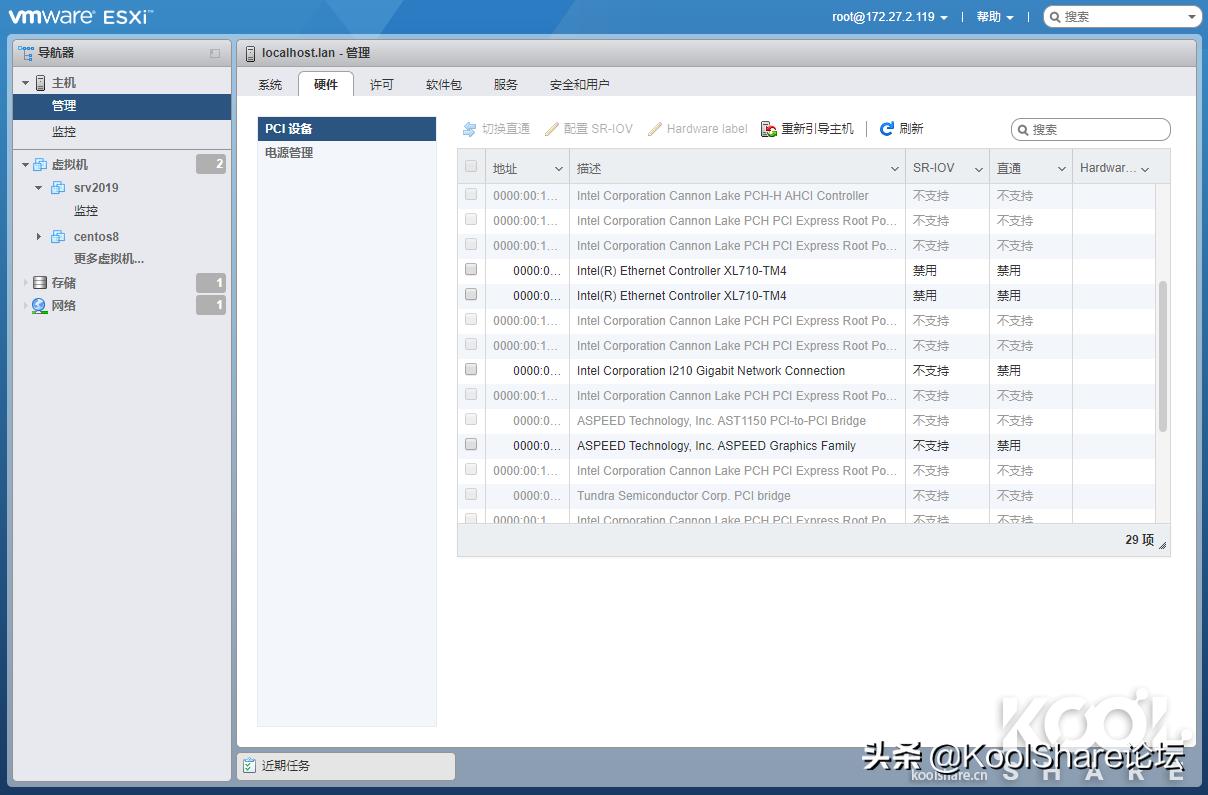Select the checkbox for I210 Gigabit Network Connection

[x=470, y=369]
